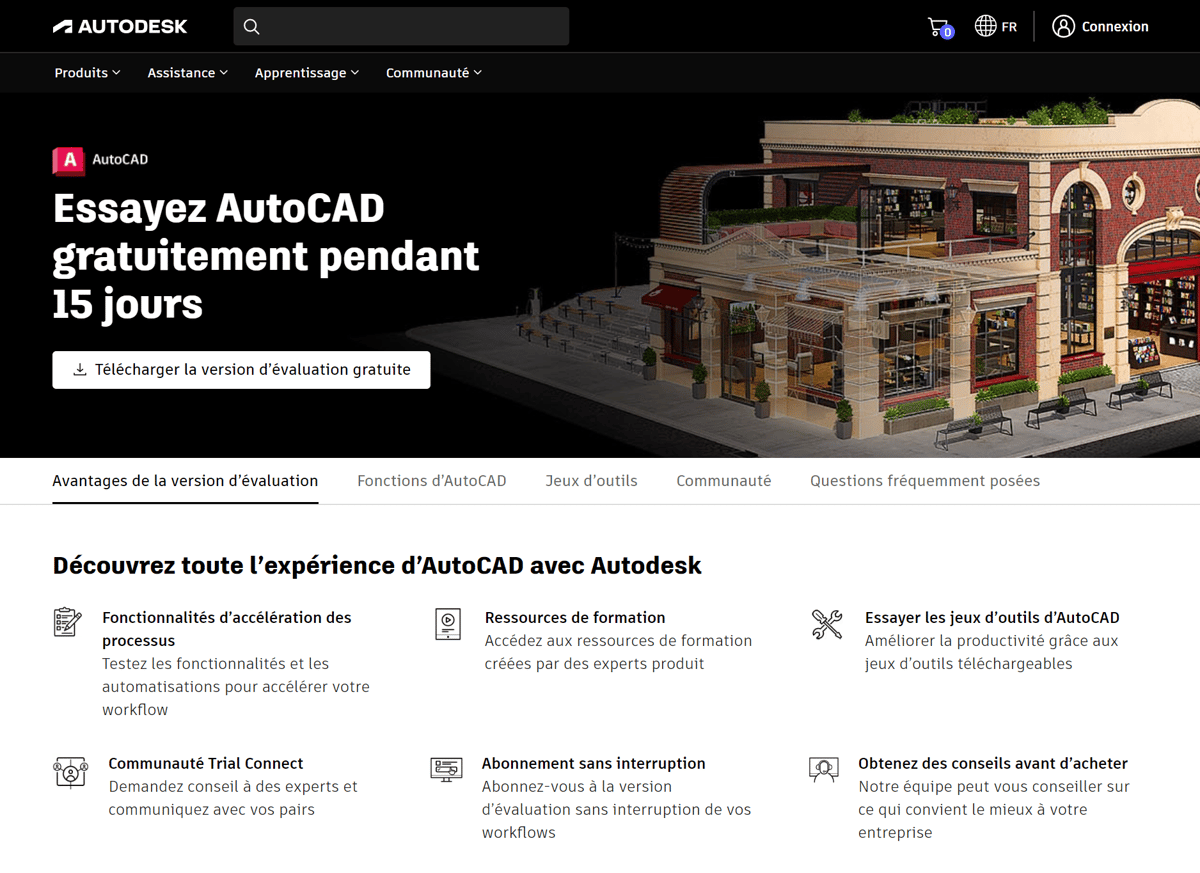Click the wrench and screwdriver toolset icon
Image resolution: width=1200 pixels, height=873 pixels.
coord(827,624)
